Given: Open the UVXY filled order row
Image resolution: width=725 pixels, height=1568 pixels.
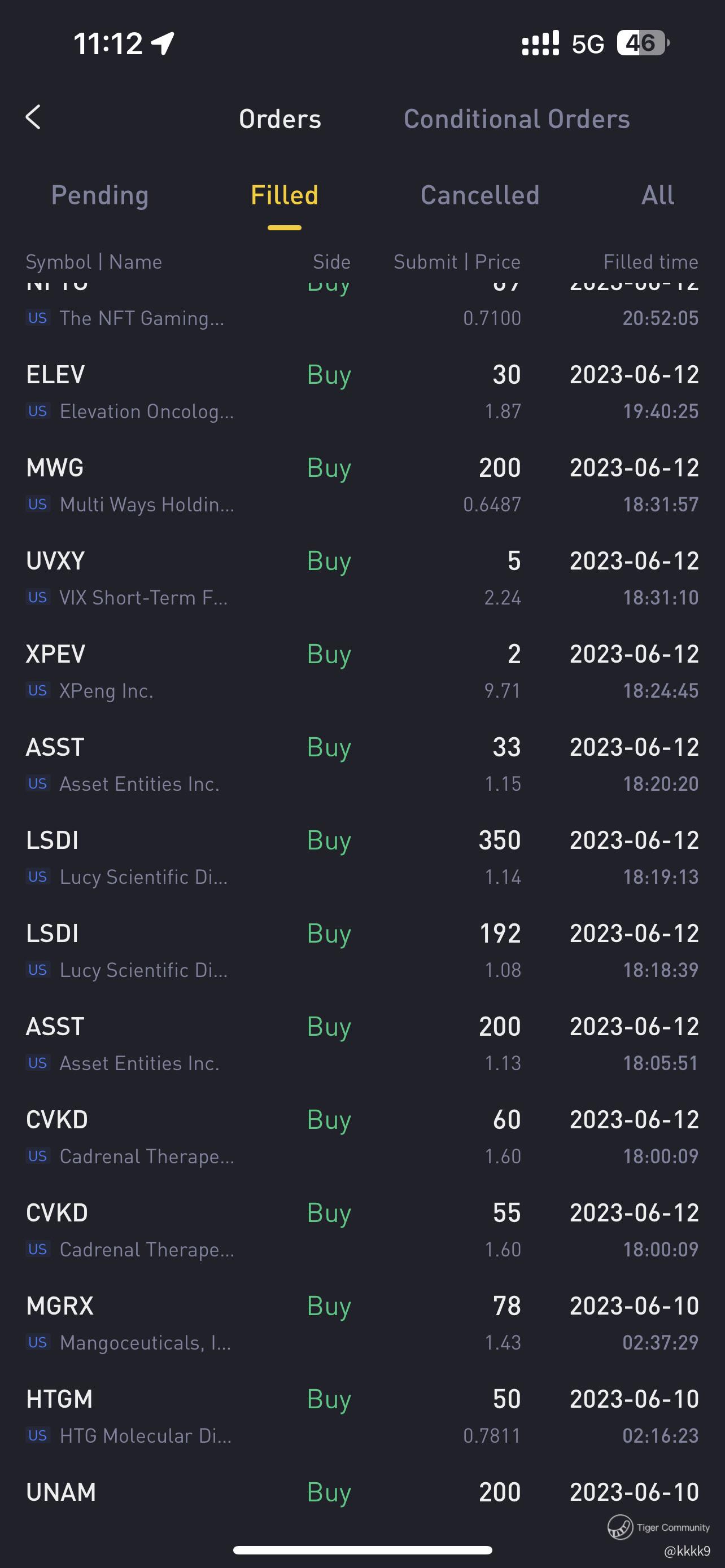Looking at the screenshot, I should (x=362, y=578).
